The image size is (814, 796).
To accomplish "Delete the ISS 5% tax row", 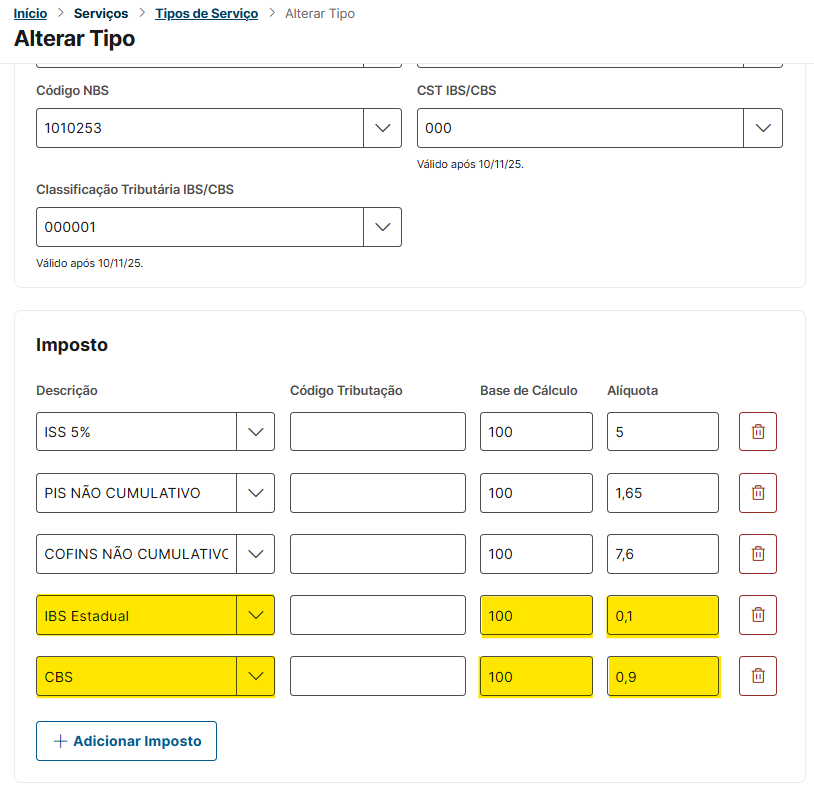I will coord(758,431).
